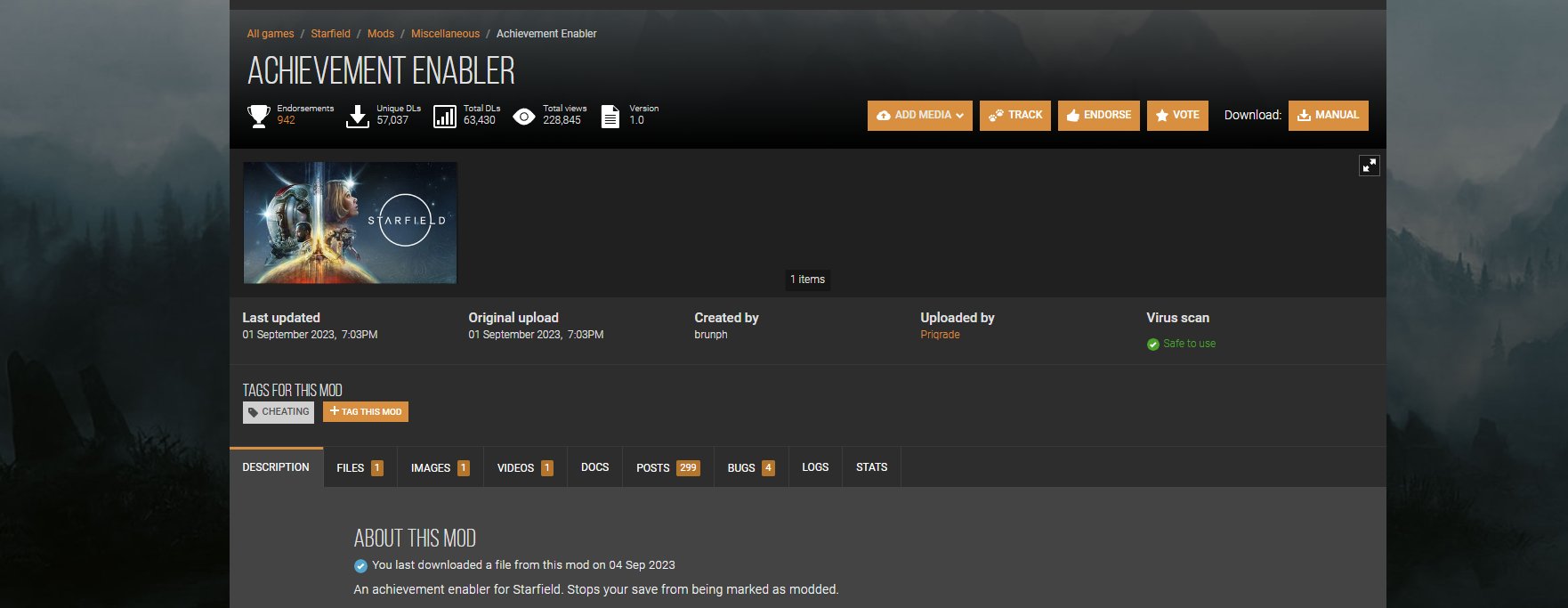The width and height of the screenshot is (1568, 608).
Task: Open the Starfield cover art thumbnail
Action: click(x=350, y=223)
